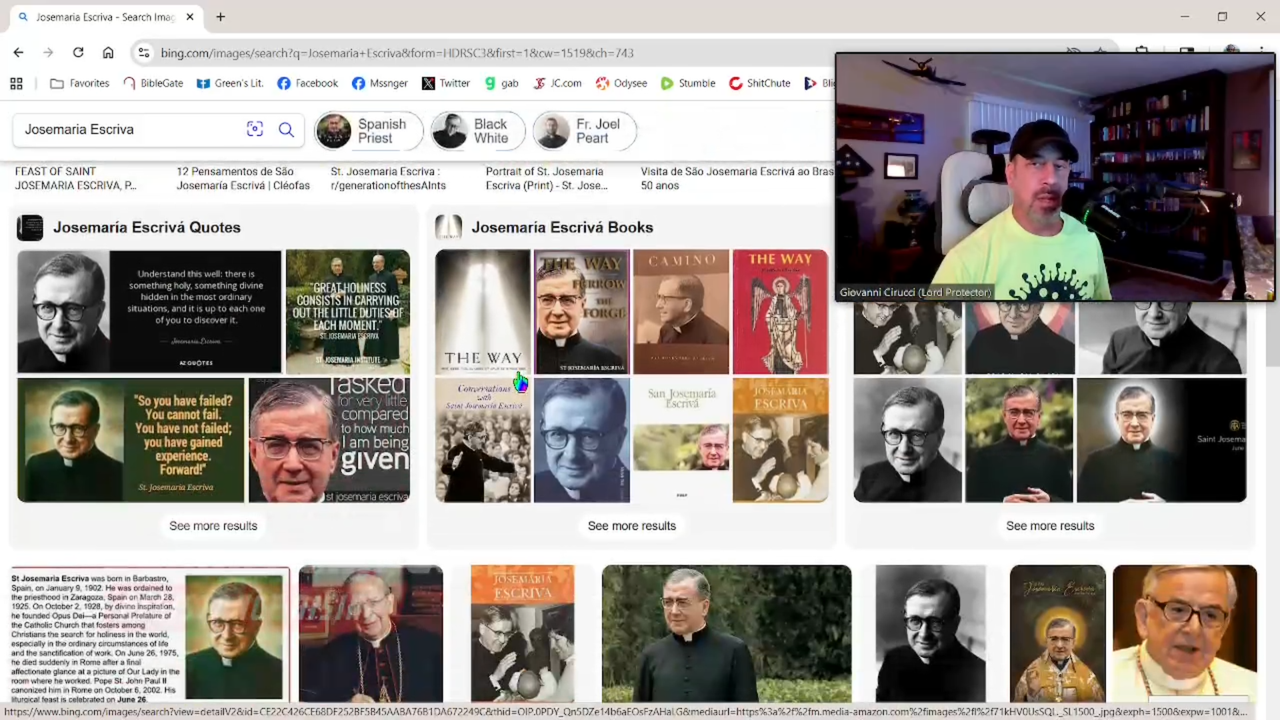The width and height of the screenshot is (1280, 720).
Task: Open the Twitter bookmark
Action: 445,84
